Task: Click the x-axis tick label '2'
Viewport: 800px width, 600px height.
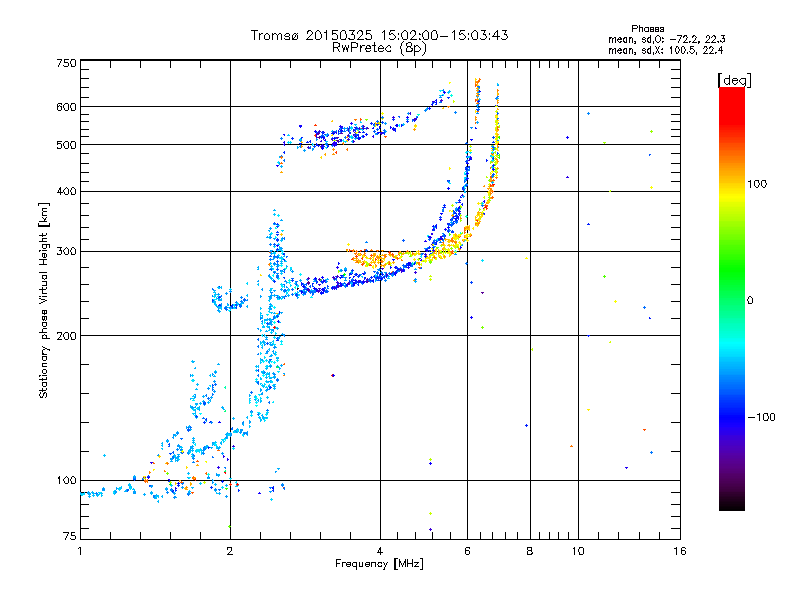Action: click(230, 551)
